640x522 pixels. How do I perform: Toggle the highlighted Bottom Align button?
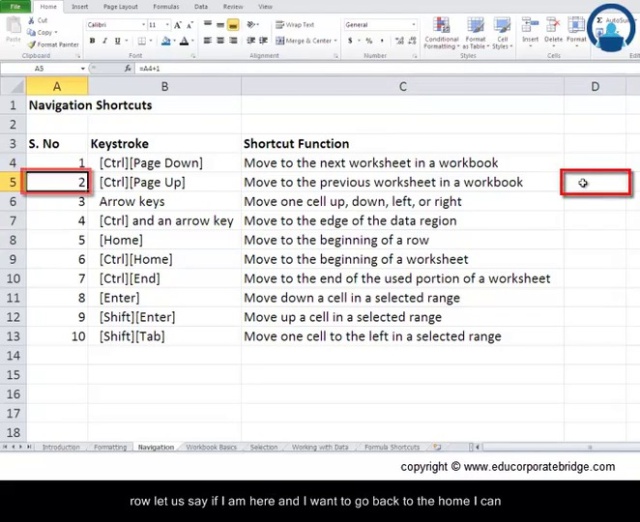pyautogui.click(x=233, y=25)
